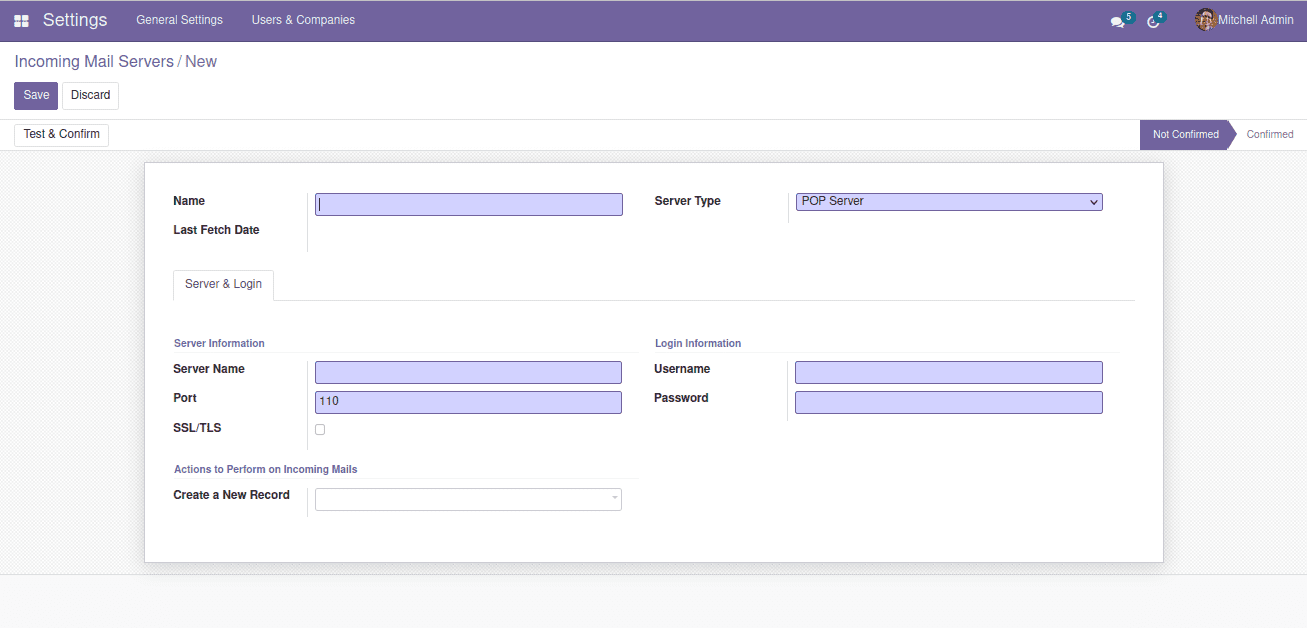Click the Confirmed status stage
The width and height of the screenshot is (1307, 628).
pyautogui.click(x=1269, y=135)
